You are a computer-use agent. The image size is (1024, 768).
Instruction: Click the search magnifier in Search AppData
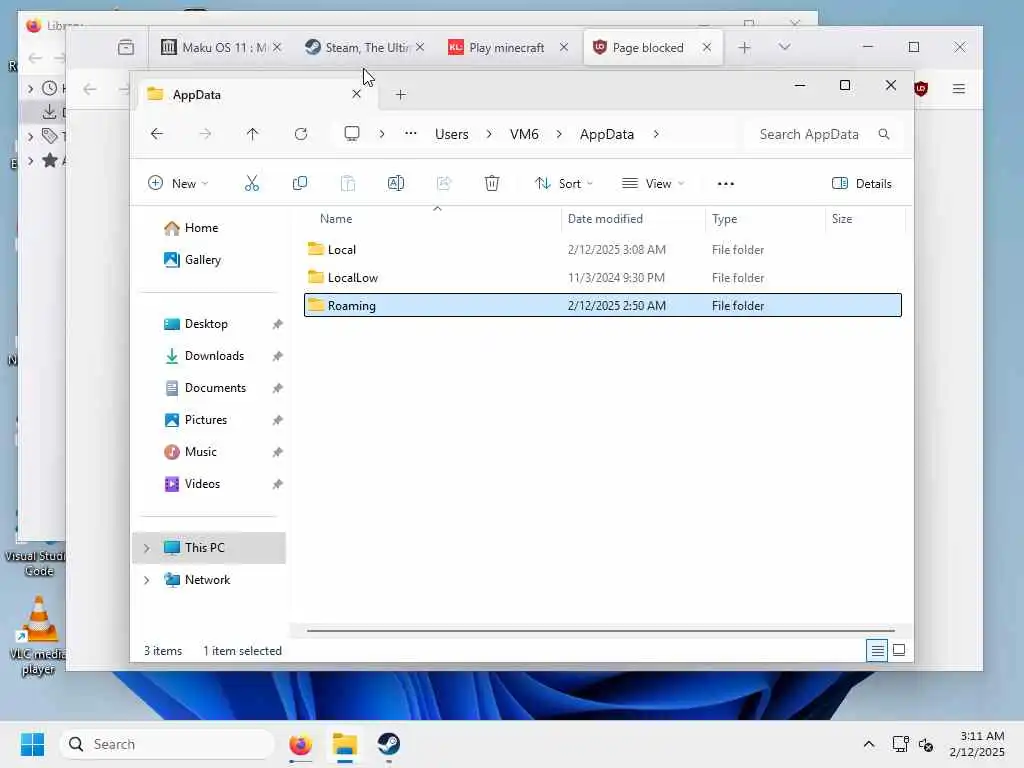[x=884, y=134]
